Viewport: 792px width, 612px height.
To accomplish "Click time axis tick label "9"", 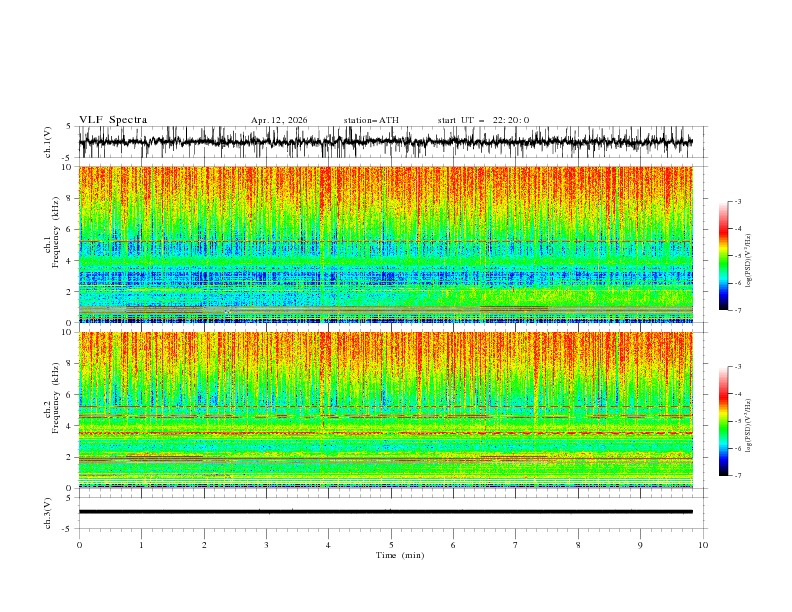I will click(x=640, y=545).
